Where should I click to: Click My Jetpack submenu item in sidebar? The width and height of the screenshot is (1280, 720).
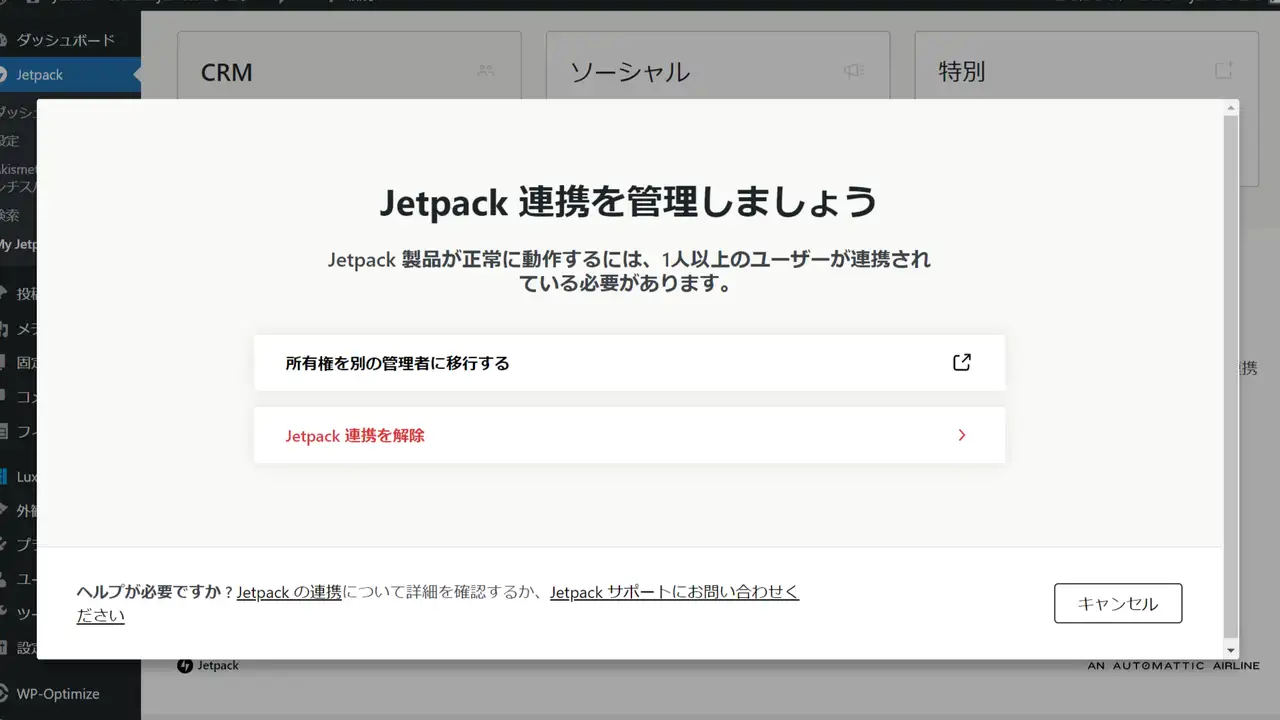(x=19, y=244)
